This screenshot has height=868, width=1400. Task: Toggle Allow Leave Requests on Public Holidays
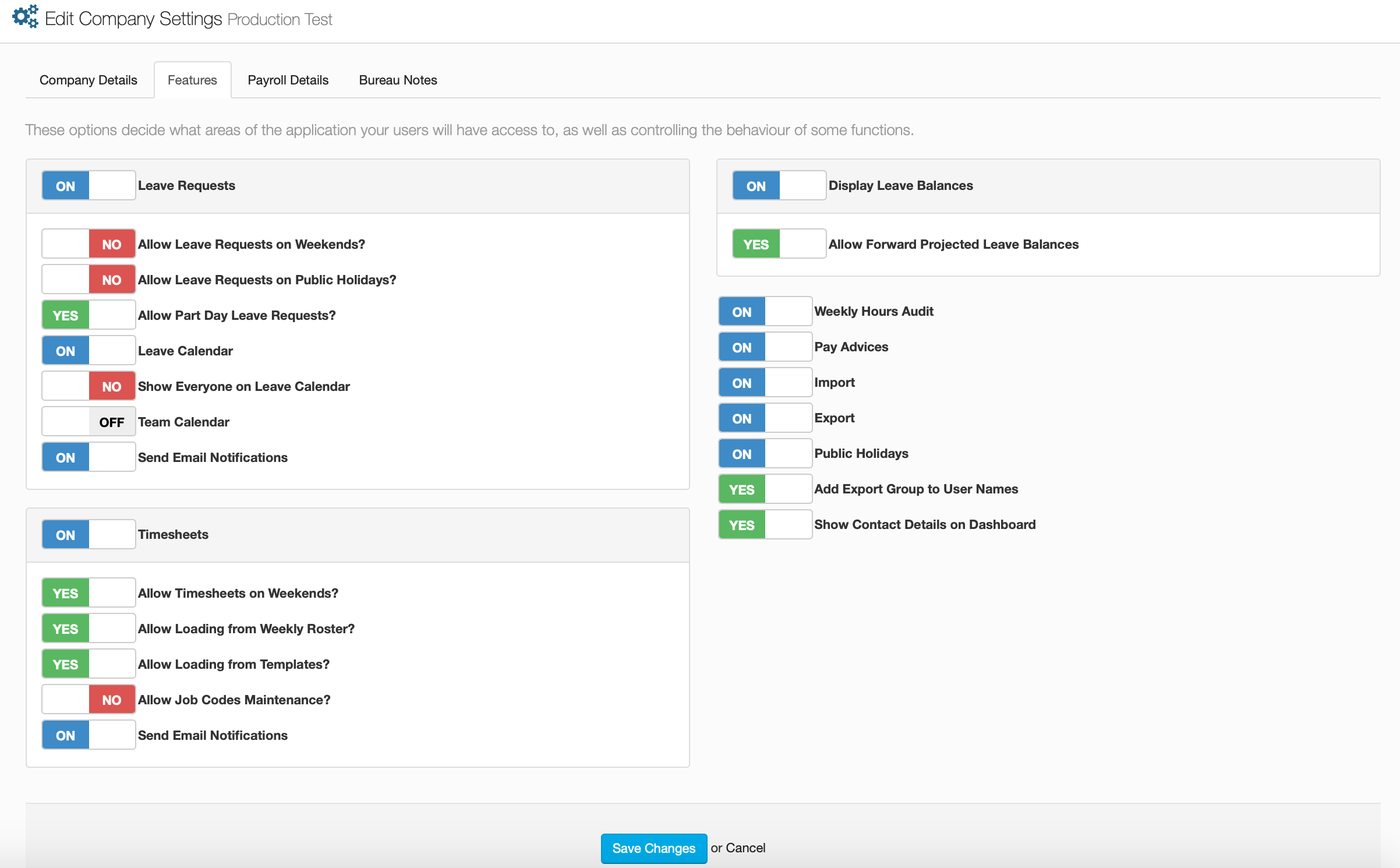click(x=89, y=280)
